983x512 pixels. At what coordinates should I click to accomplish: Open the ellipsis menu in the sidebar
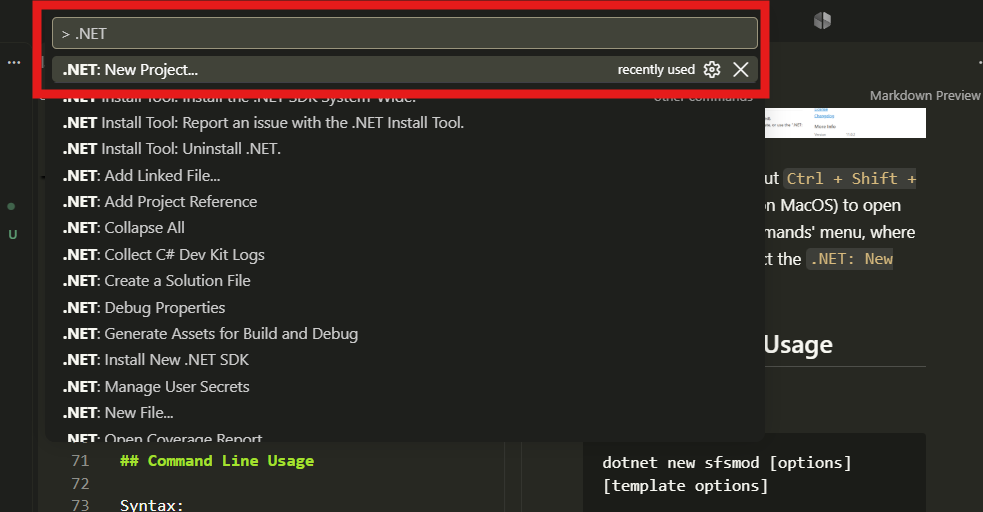tap(14, 63)
